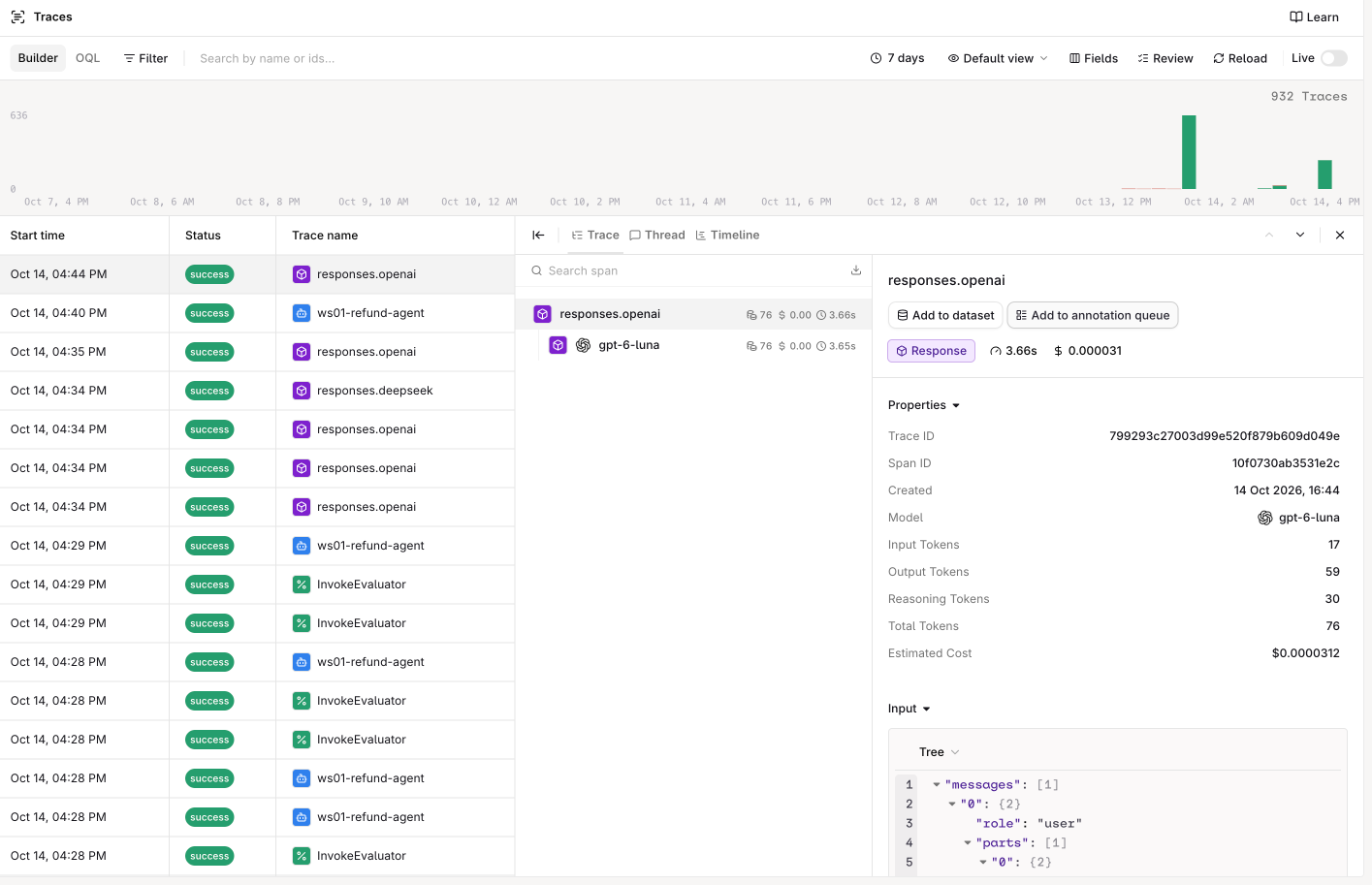The height and width of the screenshot is (885, 1372).
Task: Expand the Default view dropdown
Action: pyautogui.click(x=998, y=58)
